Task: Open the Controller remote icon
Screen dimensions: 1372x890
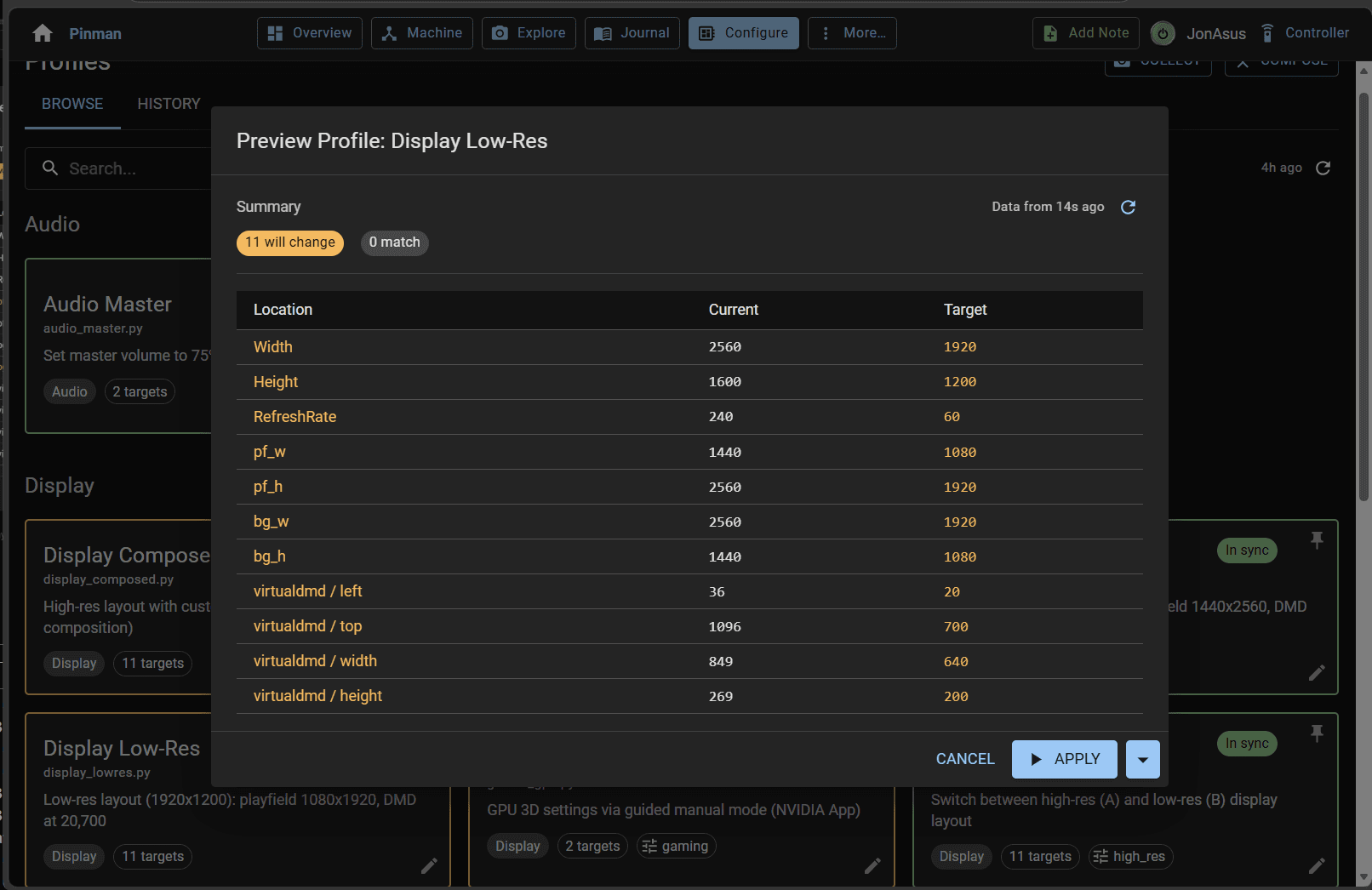Action: point(1267,33)
